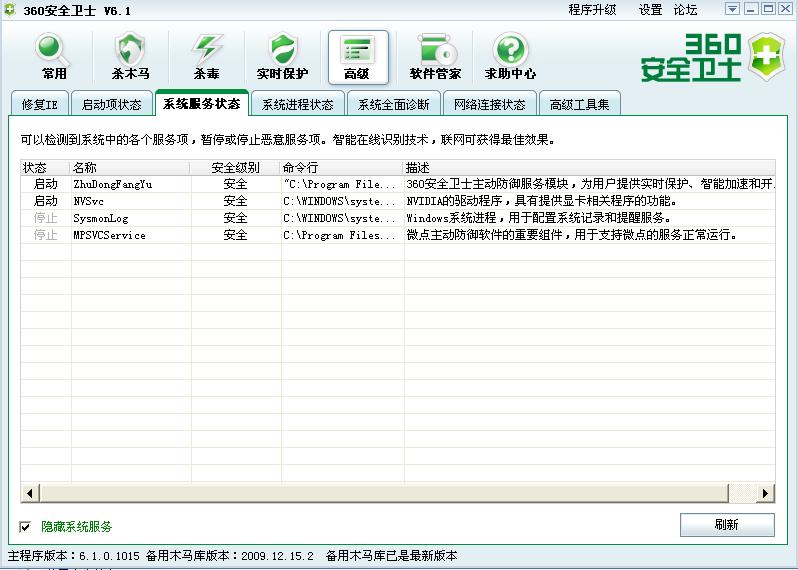Select 系统服务状态 tab
Viewport: 798px width, 570px height.
pos(202,103)
